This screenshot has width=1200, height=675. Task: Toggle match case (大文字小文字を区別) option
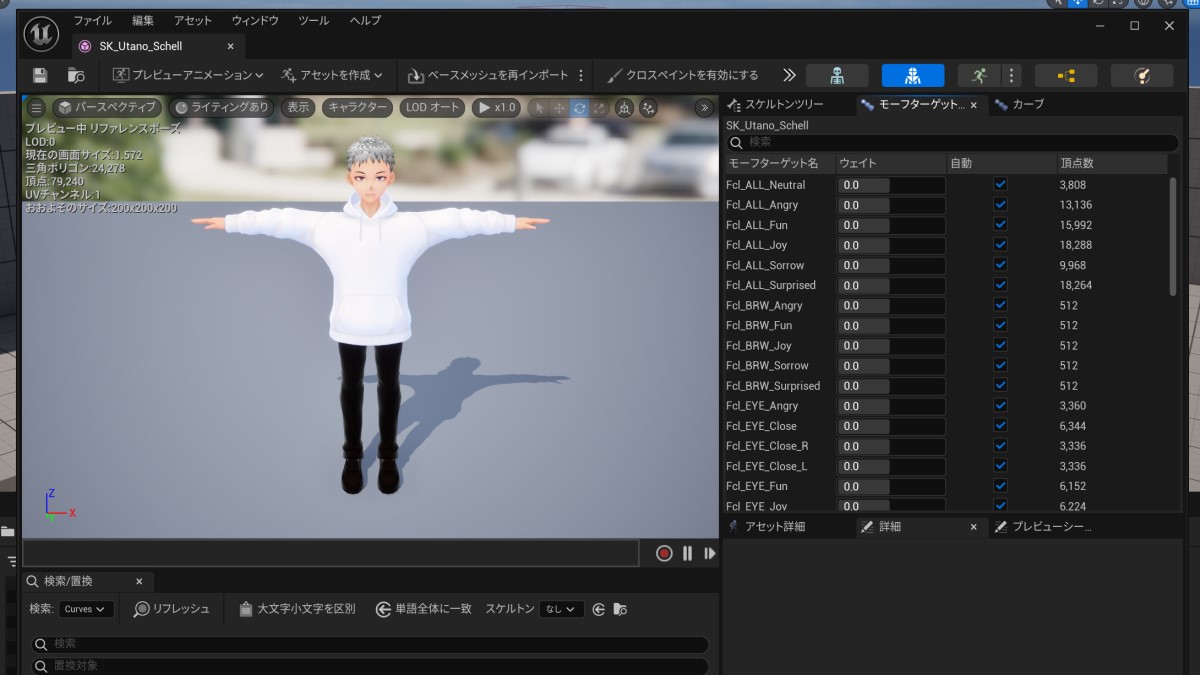click(297, 608)
